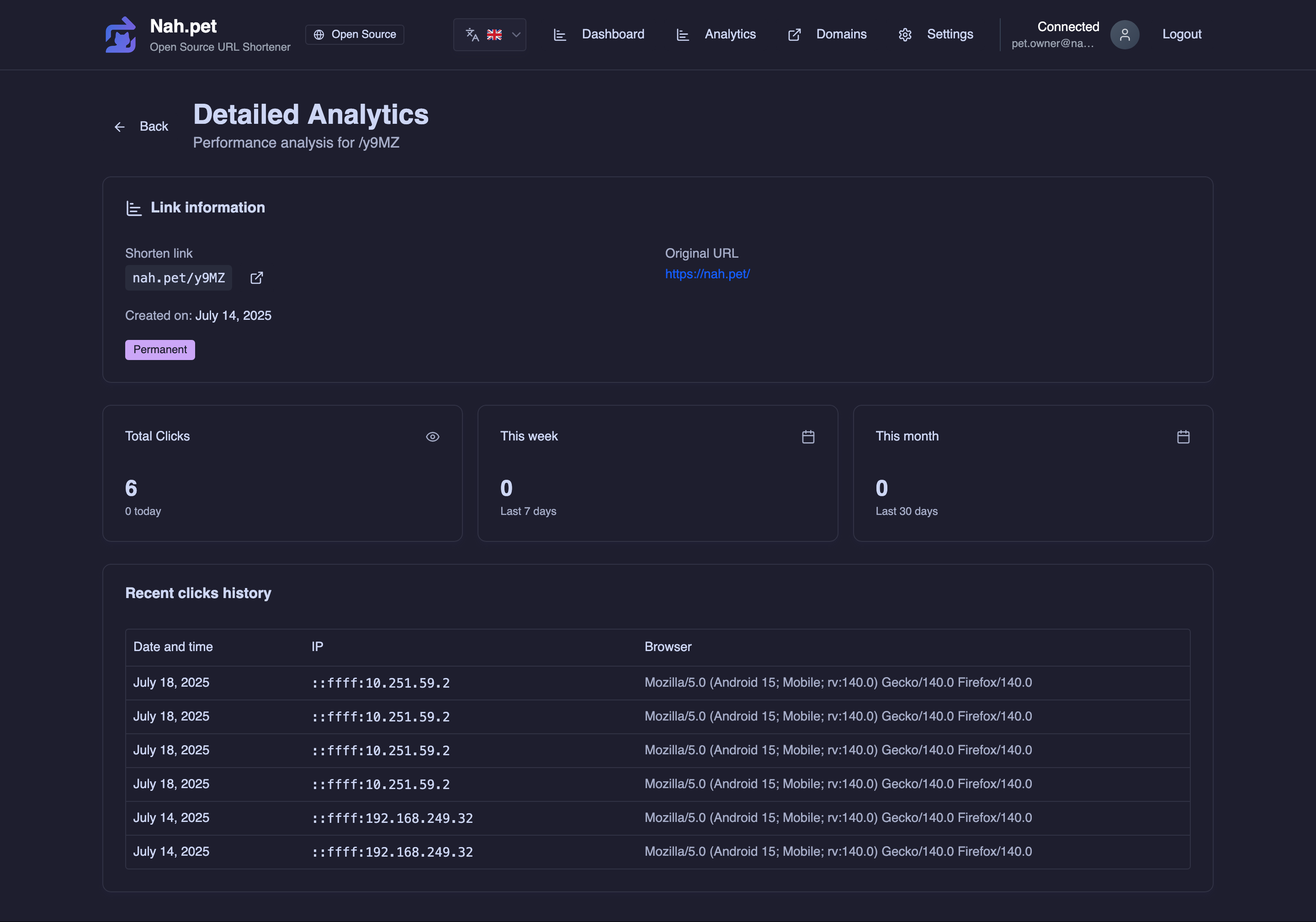Expand the language selector chevron
The height and width of the screenshot is (922, 1316).
coord(516,34)
